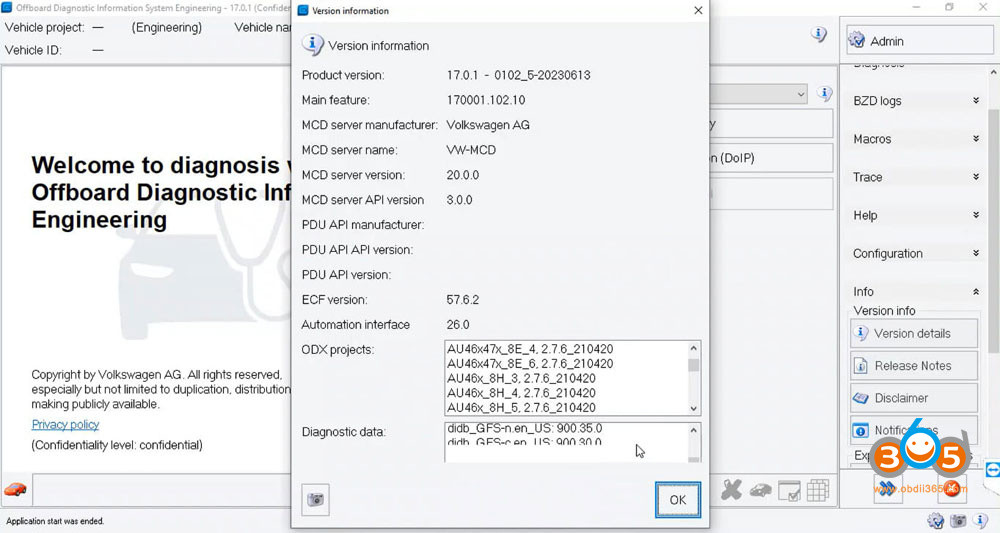1000x533 pixels.
Task: Click the crossed tools icon in bottom toolbar
Action: (x=732, y=490)
